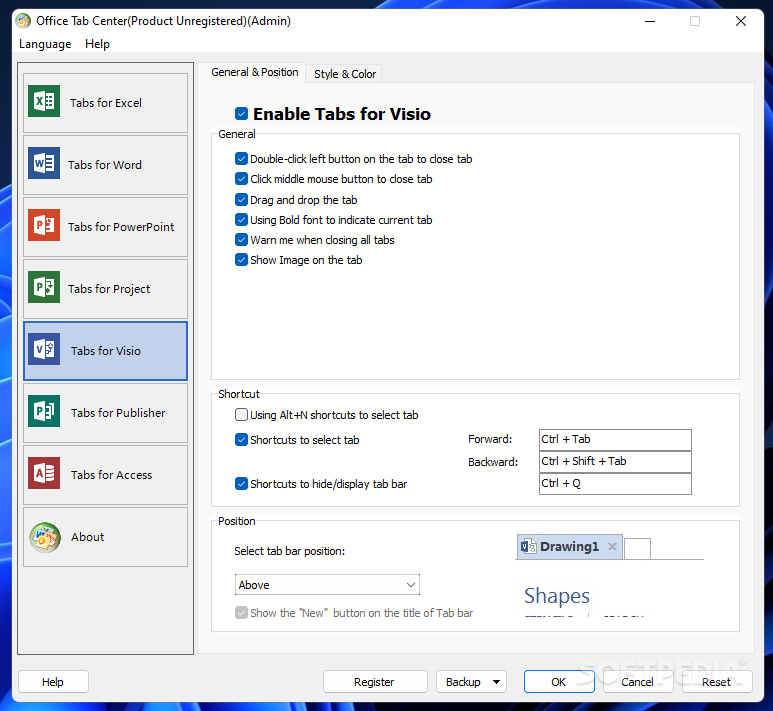Toggle Shortcuts to hide/display tab bar

[241, 484]
